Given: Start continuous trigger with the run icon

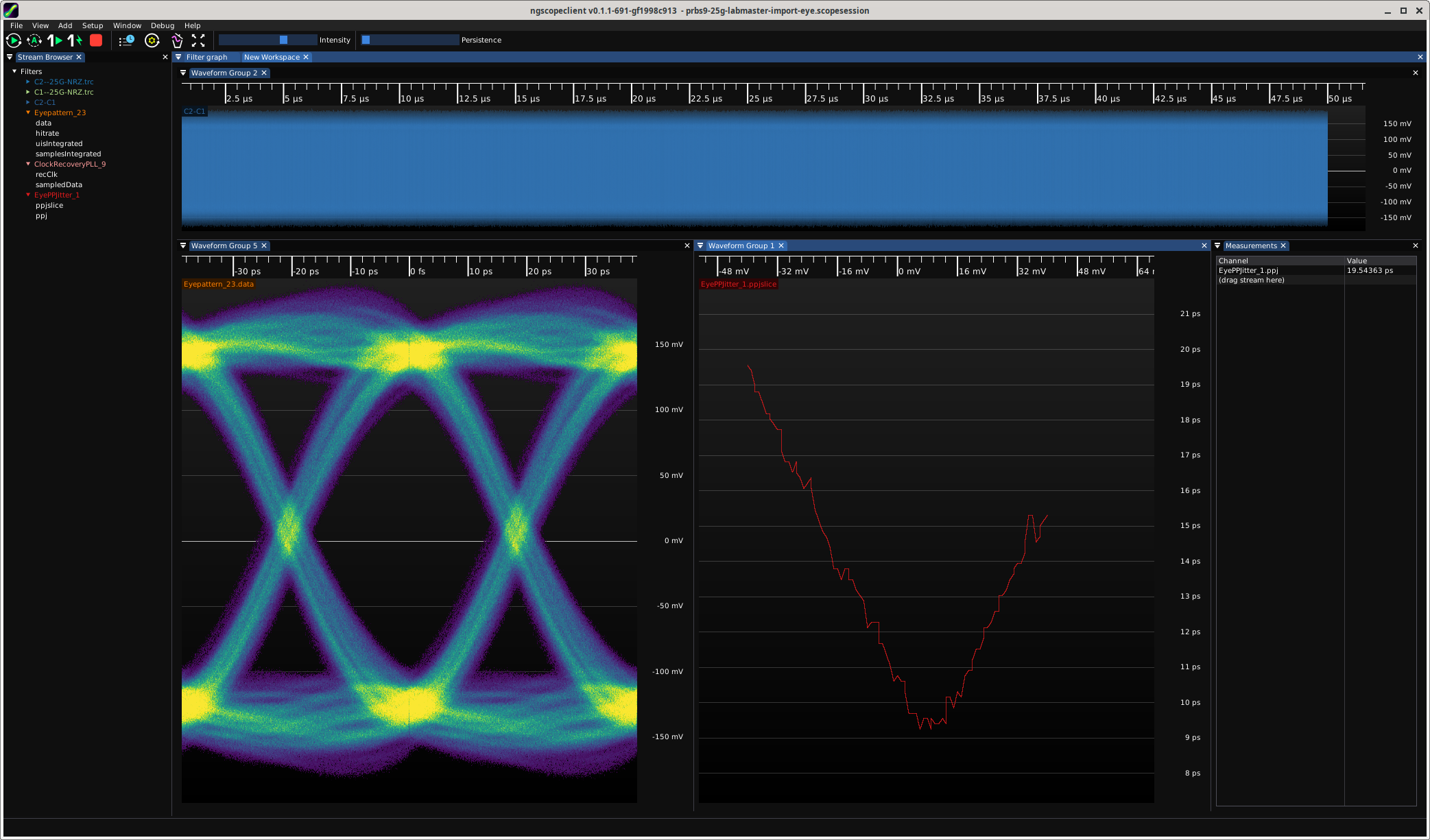Looking at the screenshot, I should (x=13, y=40).
